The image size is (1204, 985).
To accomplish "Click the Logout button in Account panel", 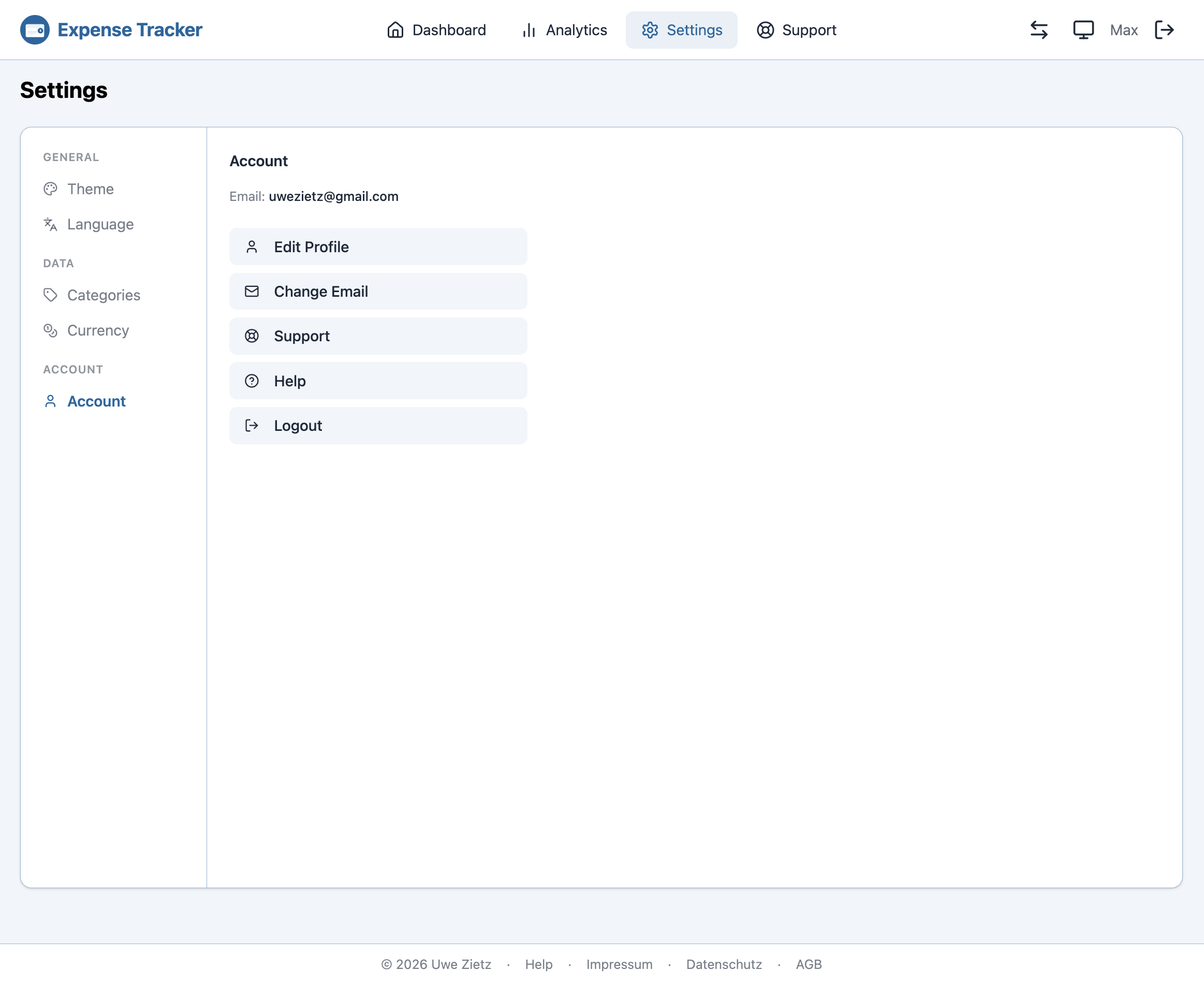I will pyautogui.click(x=378, y=426).
